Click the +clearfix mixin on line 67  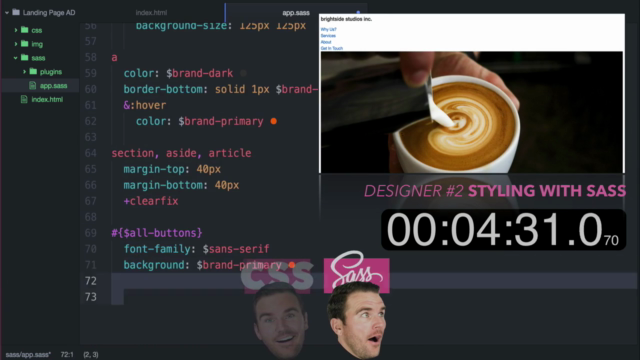click(x=151, y=201)
